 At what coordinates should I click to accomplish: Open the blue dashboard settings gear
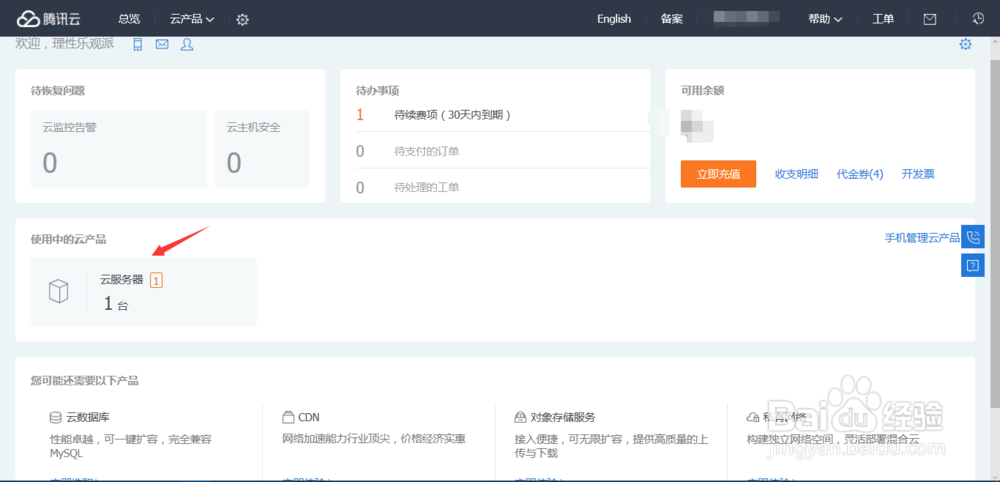(965, 44)
